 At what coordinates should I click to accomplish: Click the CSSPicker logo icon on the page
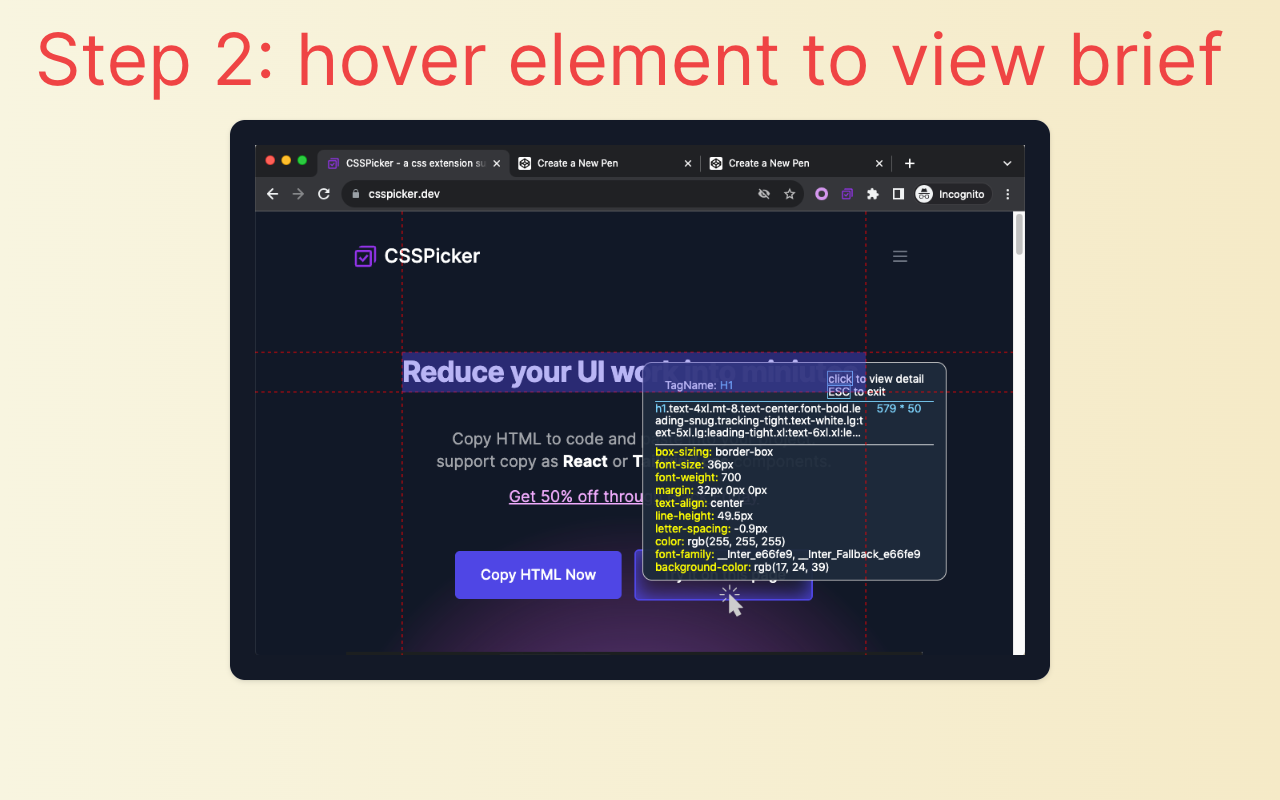tap(365, 256)
